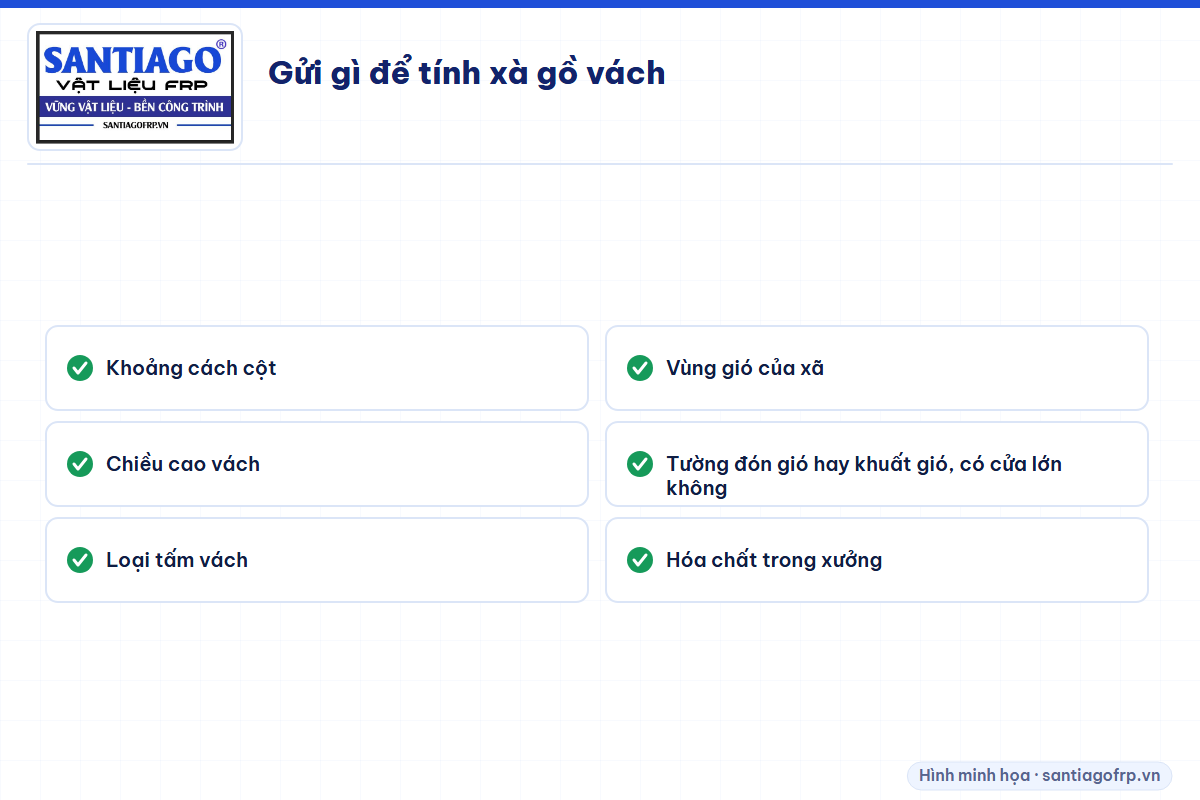Select the text Vùng gió của xã

(745, 368)
